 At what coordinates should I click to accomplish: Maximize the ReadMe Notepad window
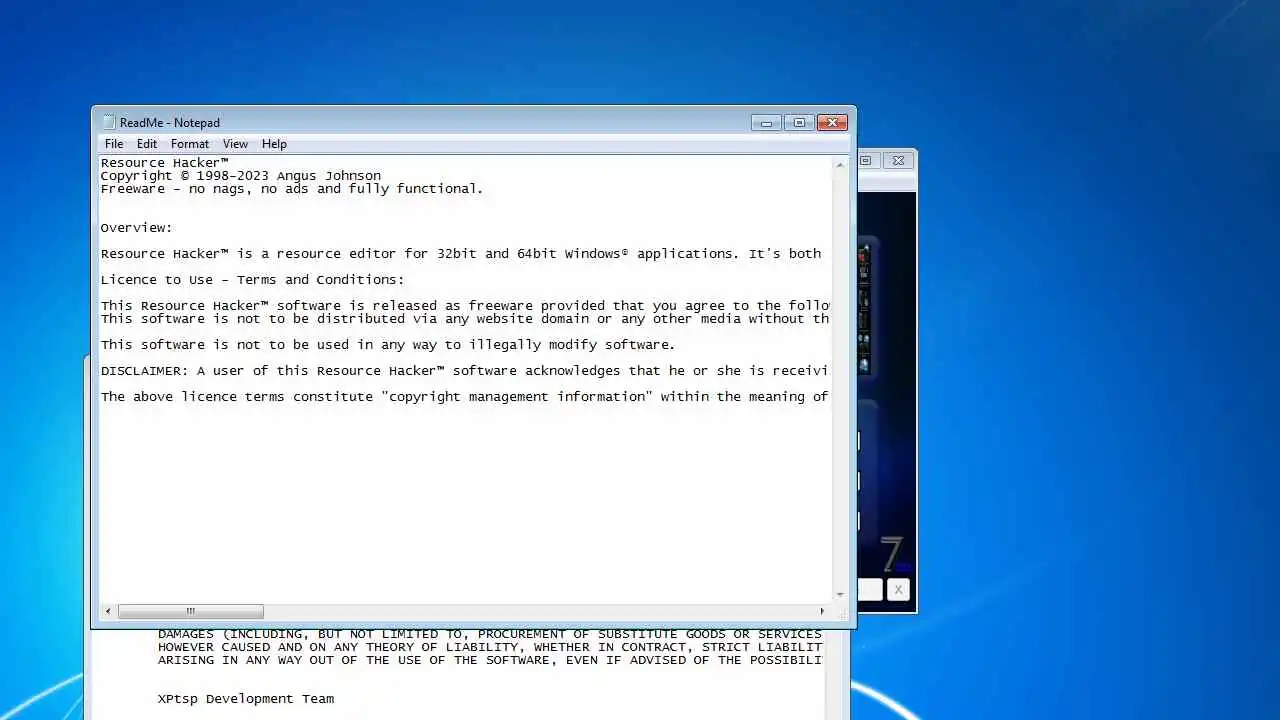[799, 123]
